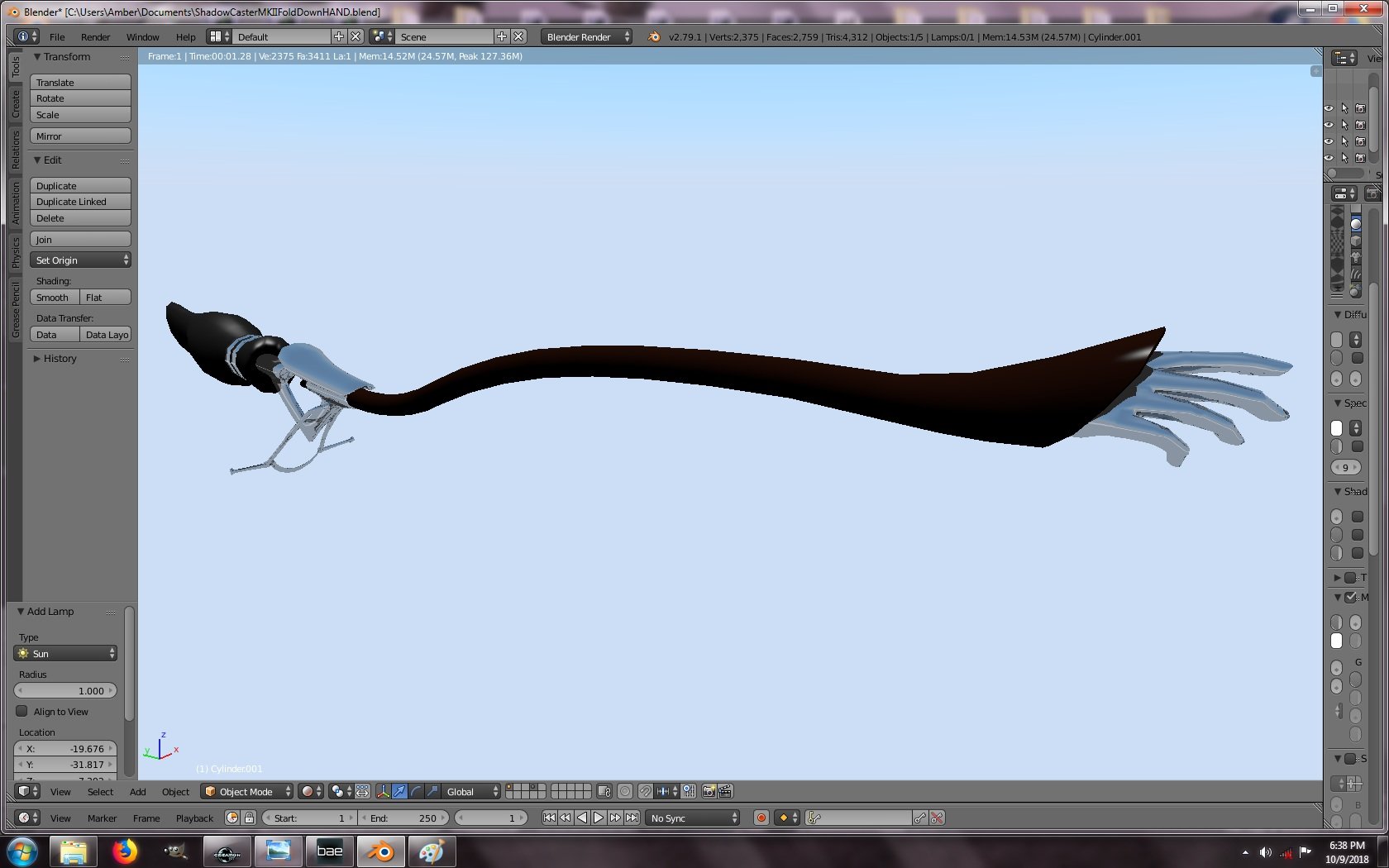Toggle visibility eye of first outliner row
Screen dimensions: 1389x868
click(1329, 108)
